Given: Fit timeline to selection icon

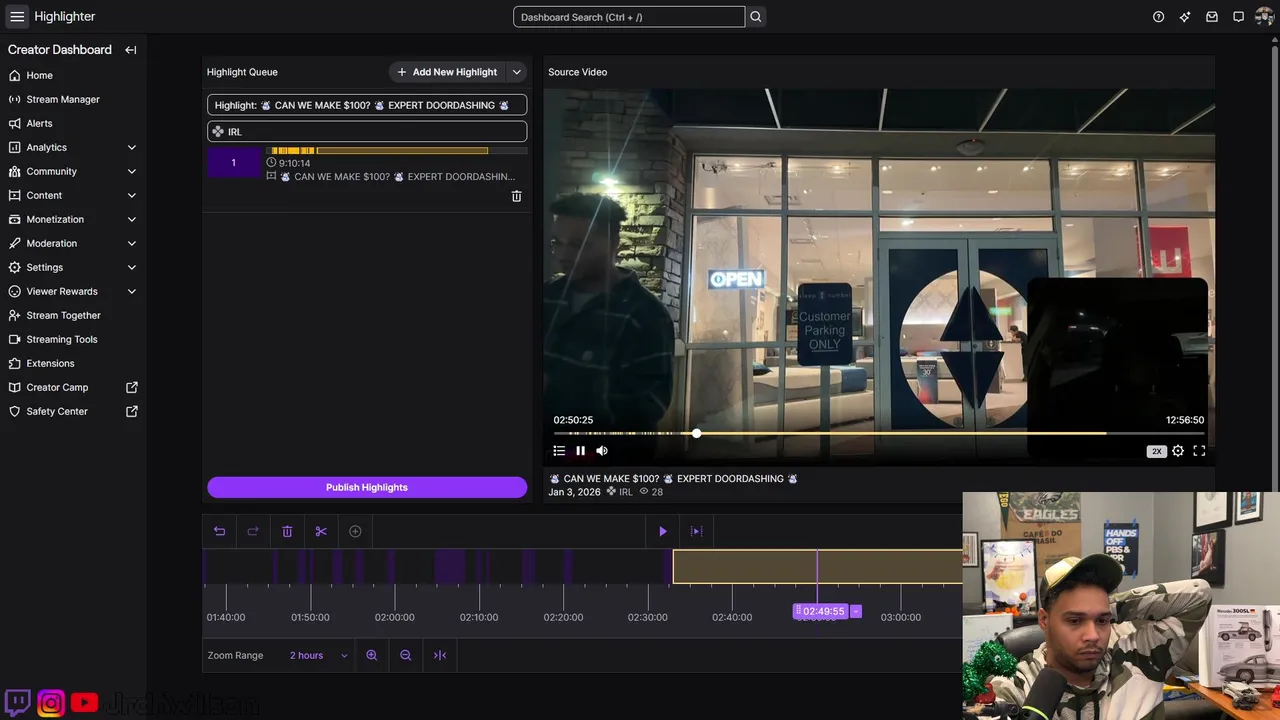Looking at the screenshot, I should (x=440, y=655).
